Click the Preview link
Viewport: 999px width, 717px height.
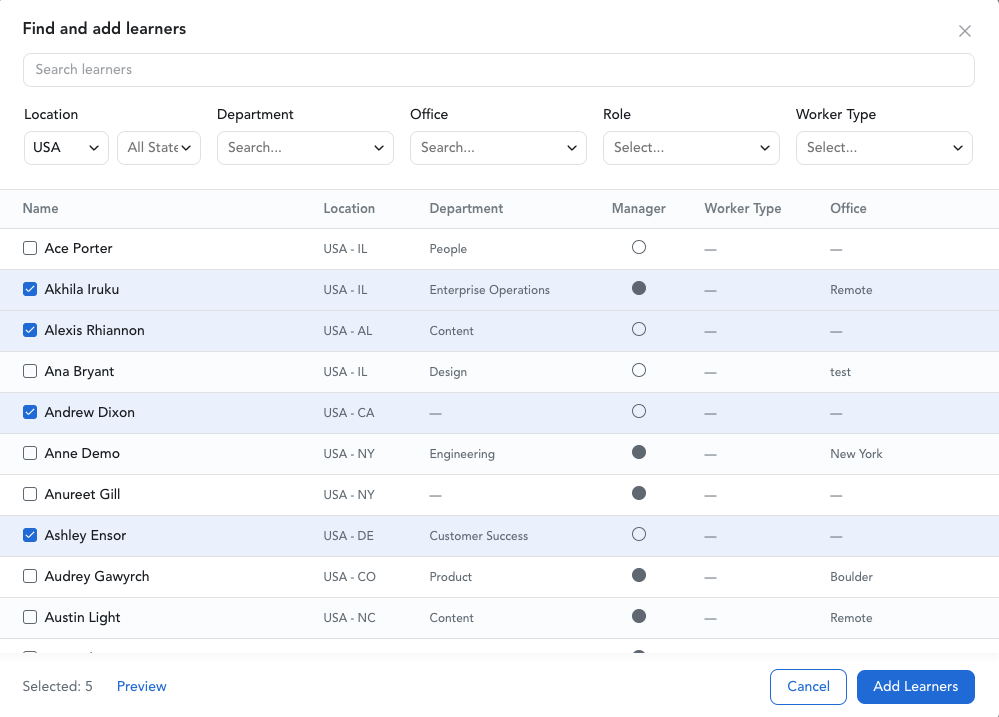(x=141, y=686)
